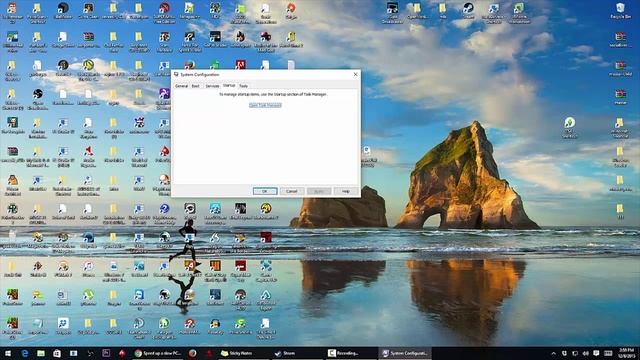
Task: Select the Recycle Bin desktop icon
Action: pos(620,11)
